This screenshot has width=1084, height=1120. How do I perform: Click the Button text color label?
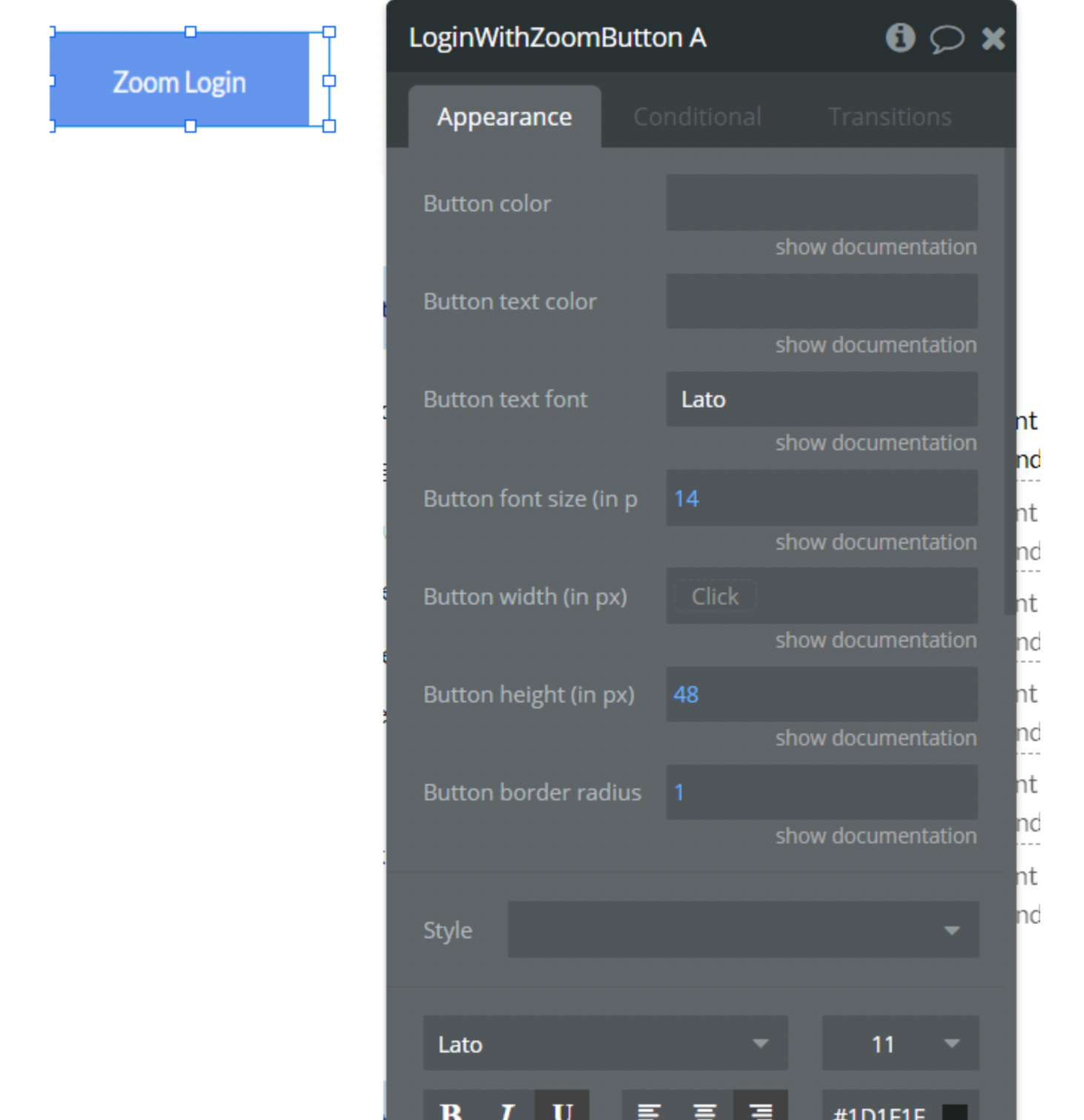pos(509,301)
